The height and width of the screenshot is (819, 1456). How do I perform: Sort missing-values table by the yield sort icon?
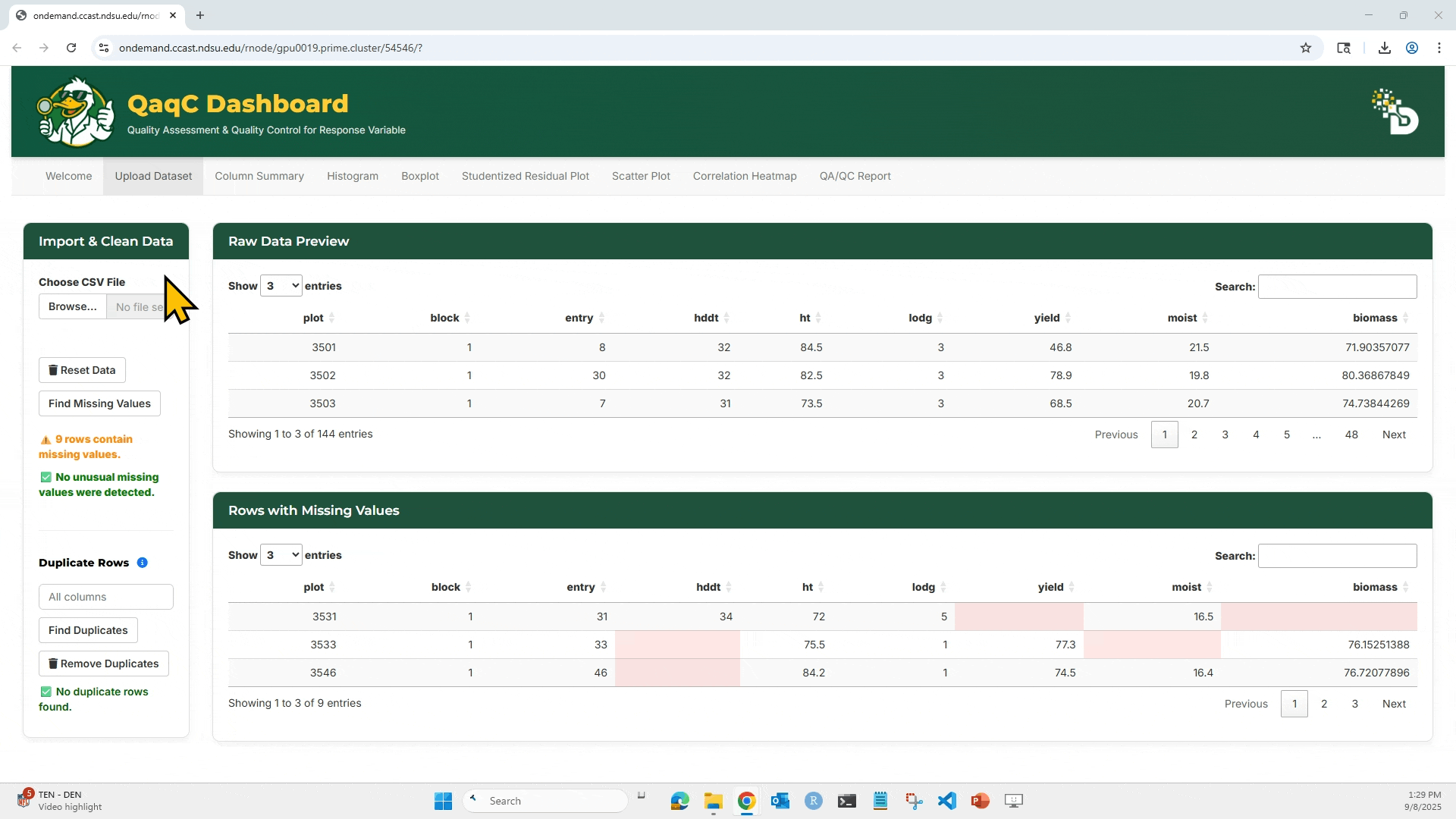pos(1072,587)
